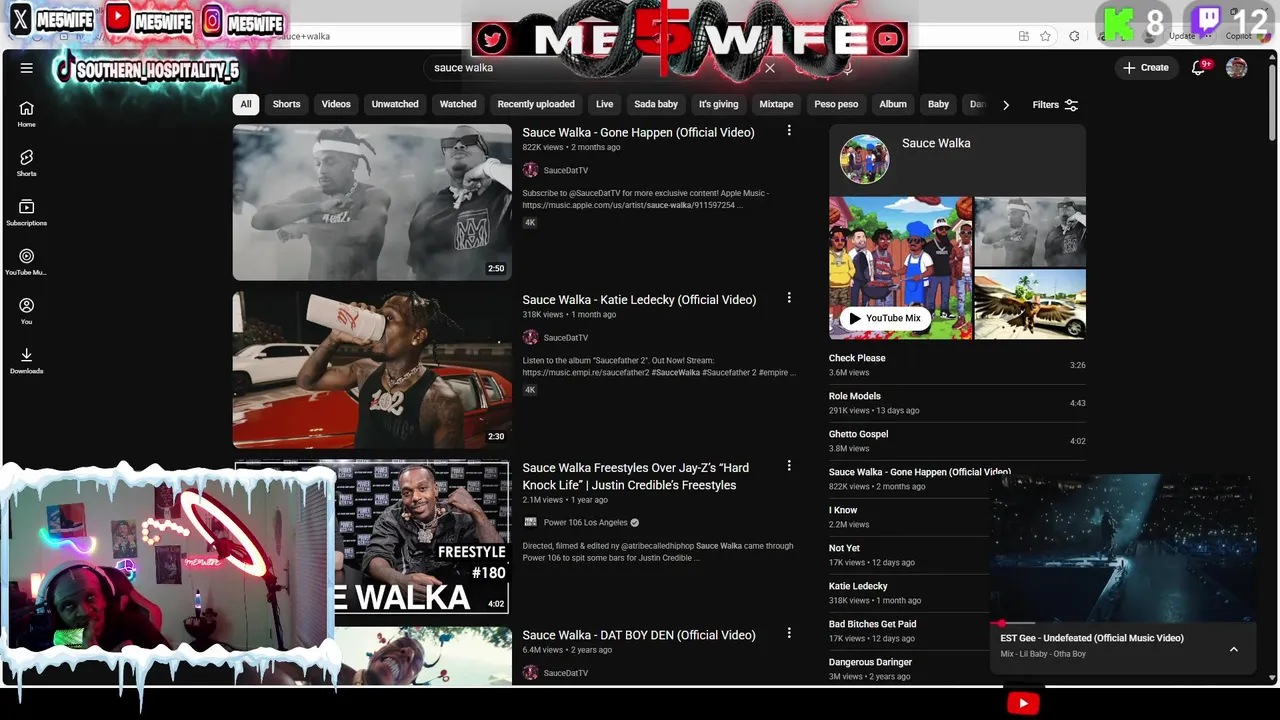Click SauceDatTV avatar under Katie Ledecky
The image size is (1280, 720).
pos(530,338)
